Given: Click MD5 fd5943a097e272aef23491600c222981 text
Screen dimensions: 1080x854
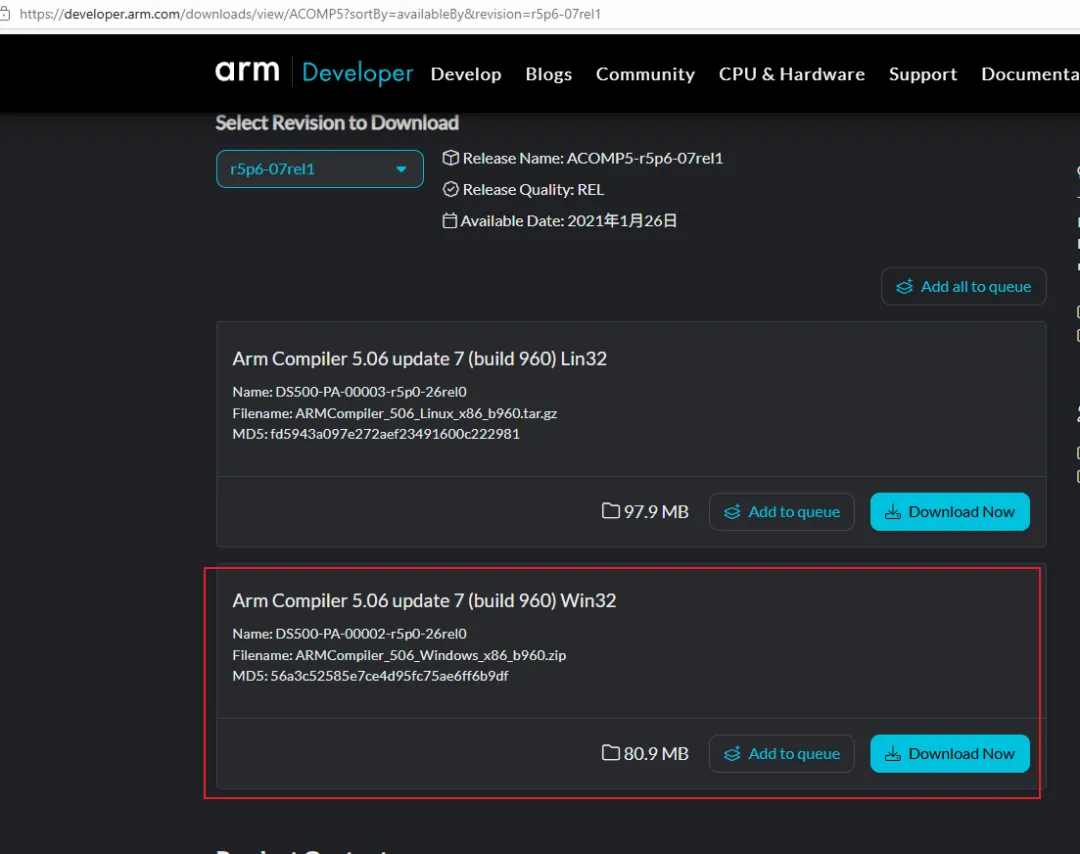Looking at the screenshot, I should click(x=376, y=434).
